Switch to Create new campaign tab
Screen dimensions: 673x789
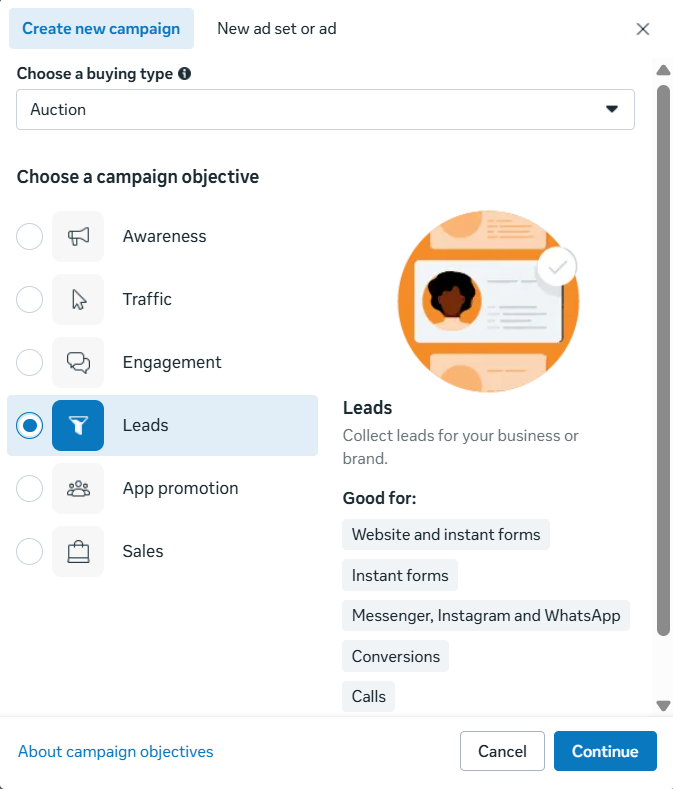[x=101, y=29]
